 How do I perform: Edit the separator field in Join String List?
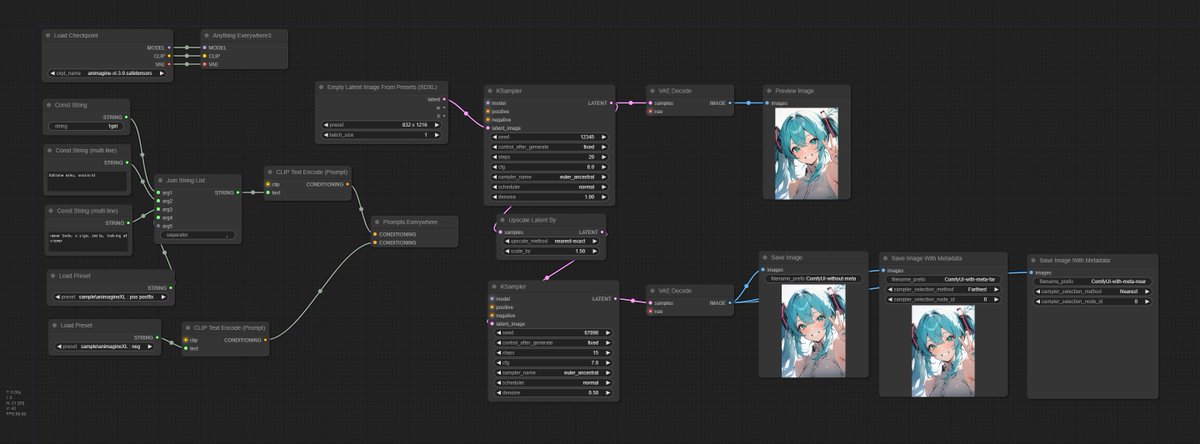click(198, 235)
